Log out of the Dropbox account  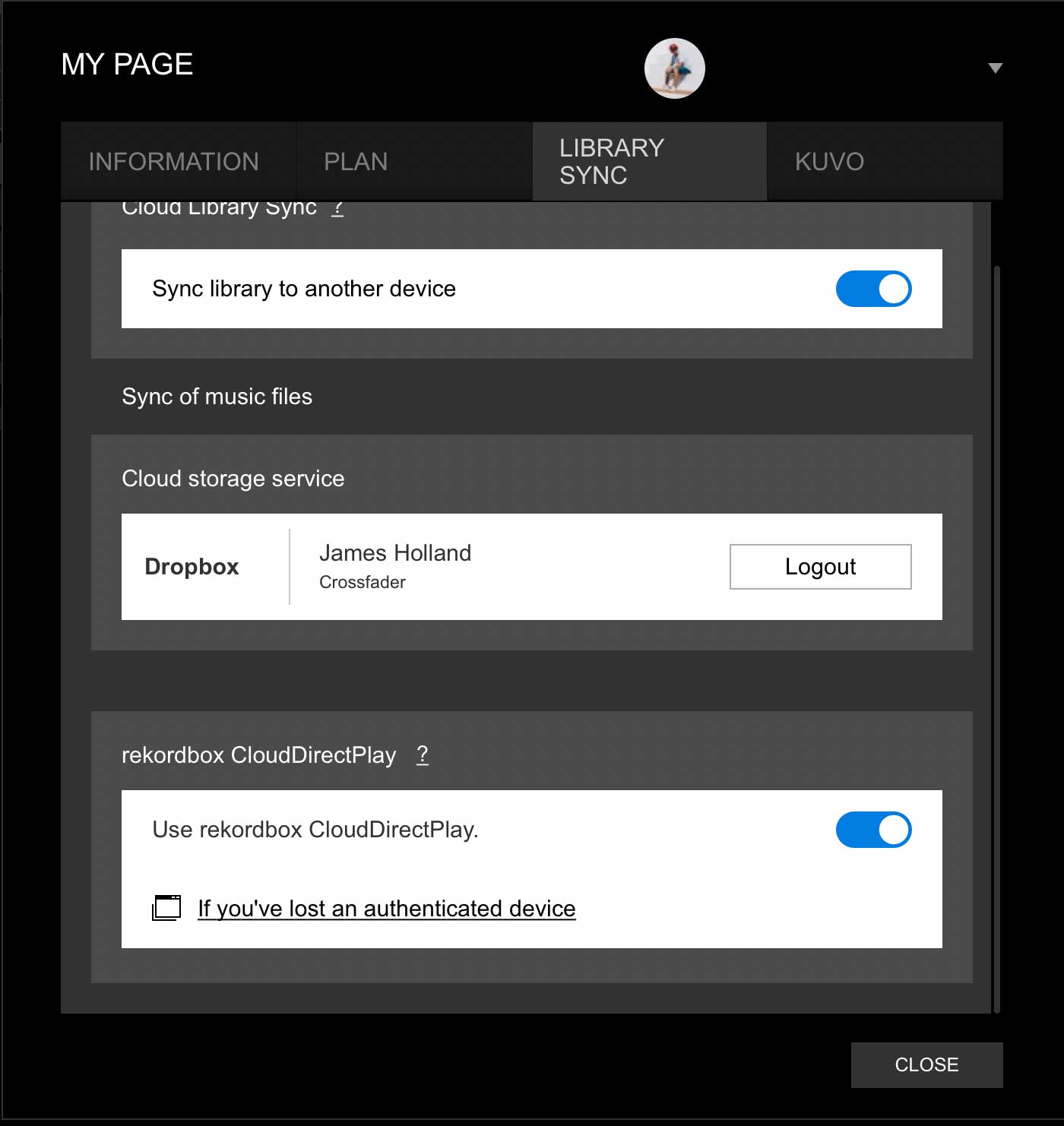tap(820, 567)
